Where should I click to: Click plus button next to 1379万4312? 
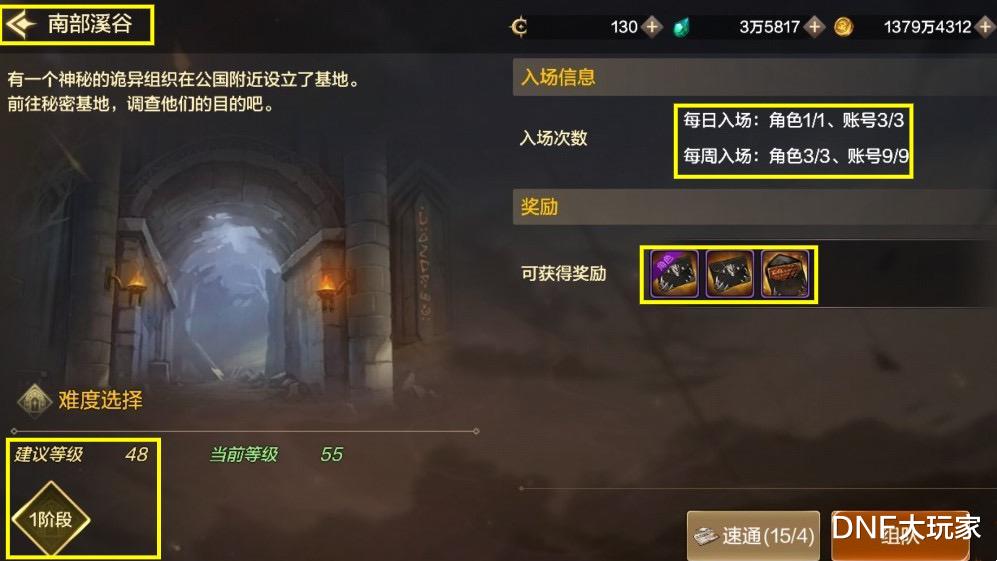click(x=986, y=27)
